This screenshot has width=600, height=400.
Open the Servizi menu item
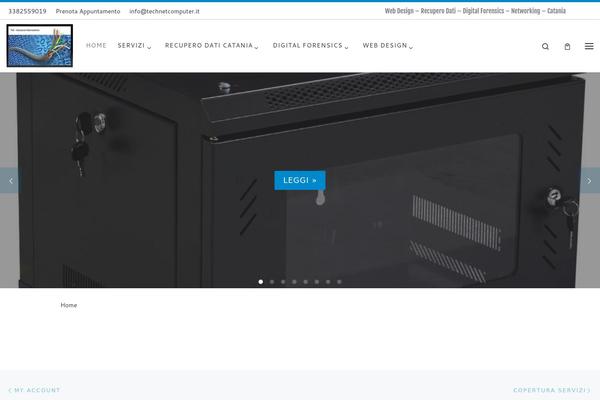(x=131, y=46)
